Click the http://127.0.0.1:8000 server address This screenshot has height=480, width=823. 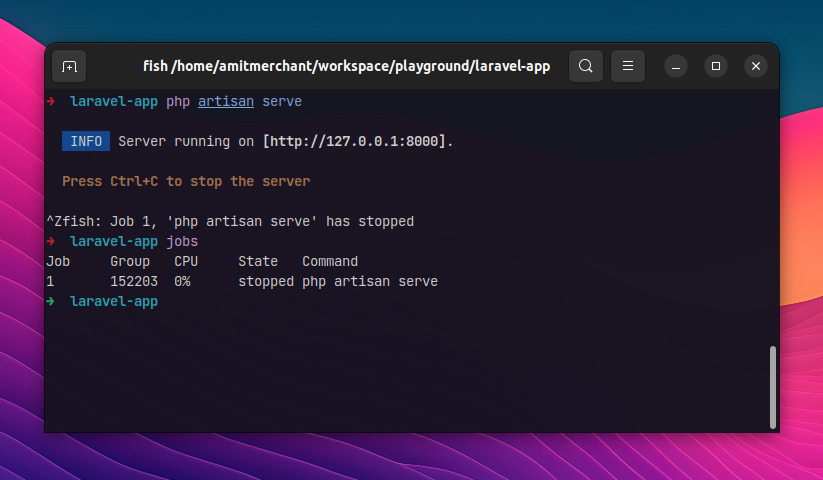click(x=354, y=141)
